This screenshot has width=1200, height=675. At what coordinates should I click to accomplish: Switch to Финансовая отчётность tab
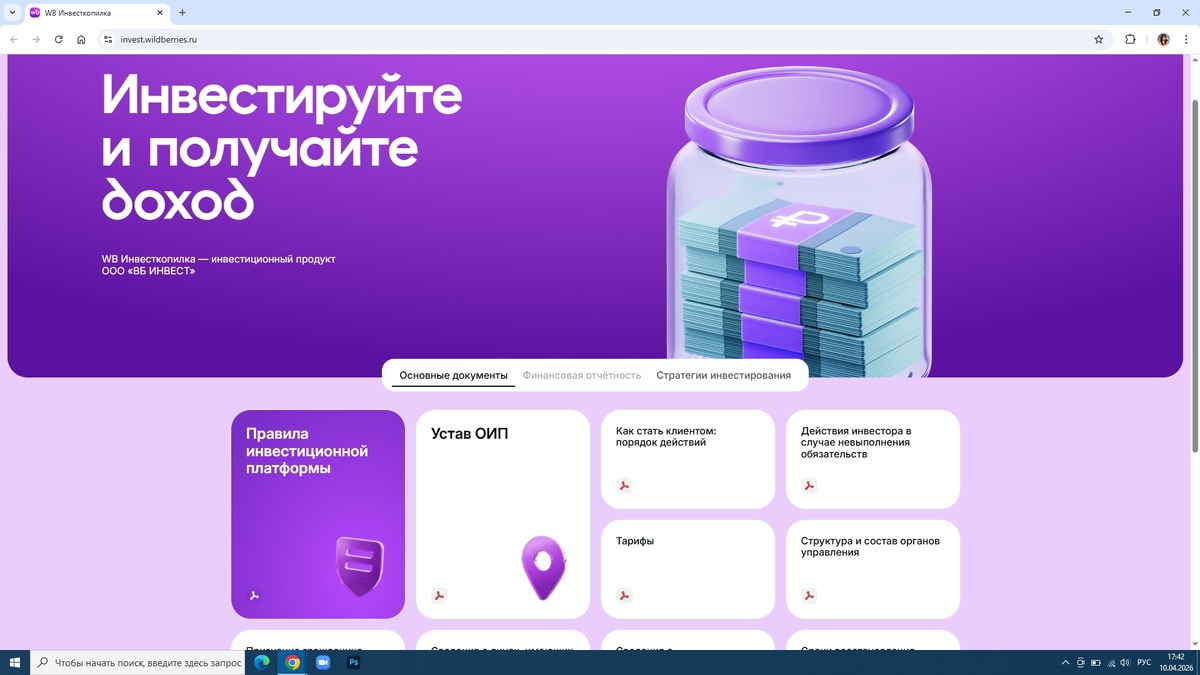click(582, 375)
